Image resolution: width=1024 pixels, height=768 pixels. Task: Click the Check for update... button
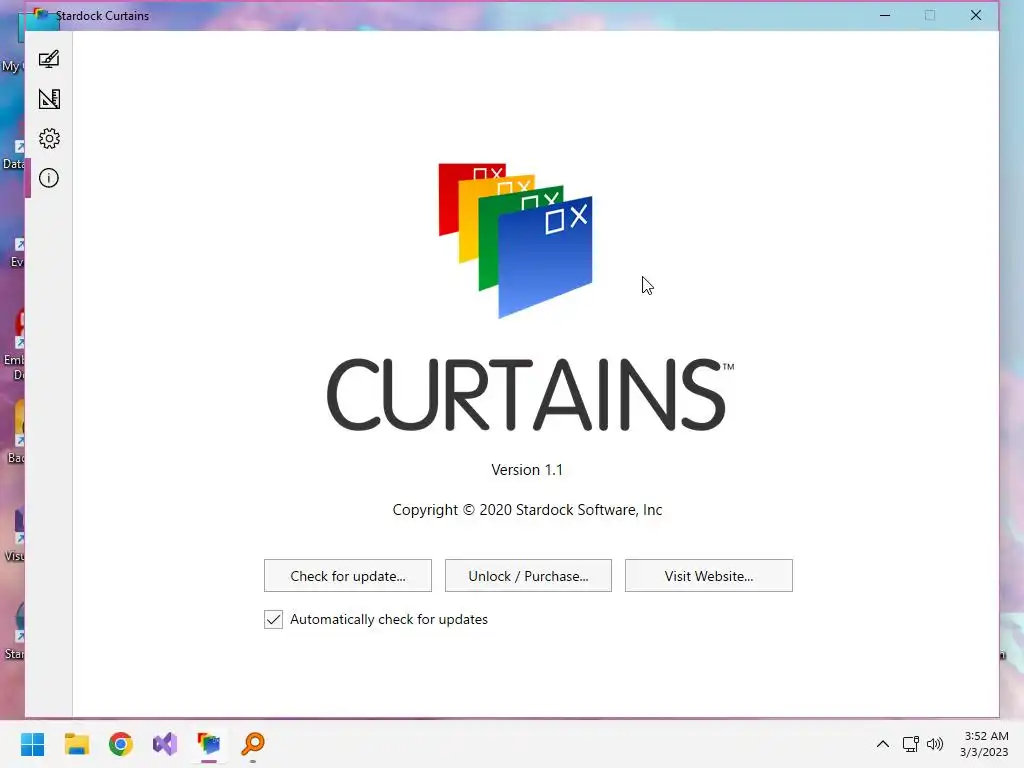[347, 576]
